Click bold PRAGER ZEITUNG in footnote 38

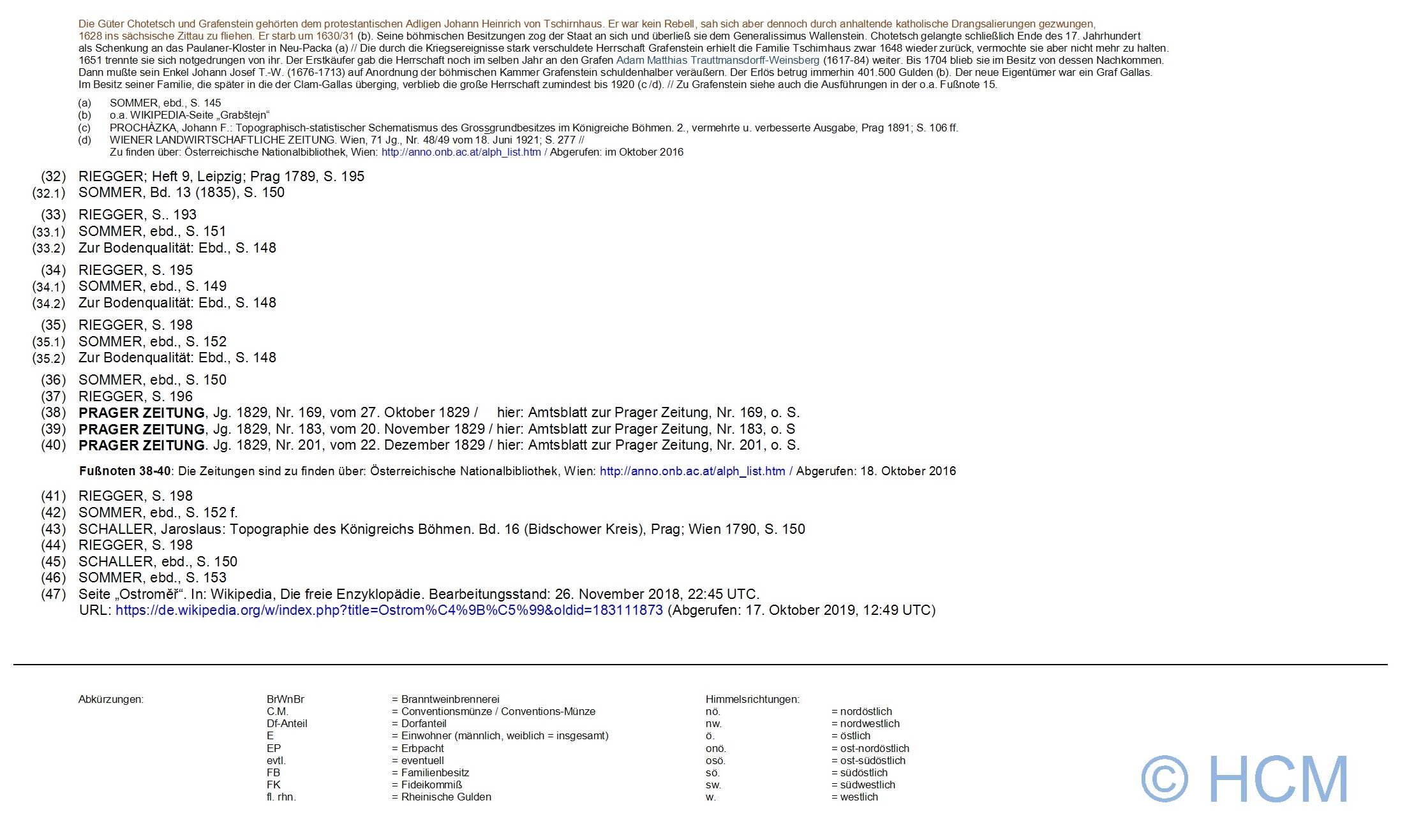[142, 413]
